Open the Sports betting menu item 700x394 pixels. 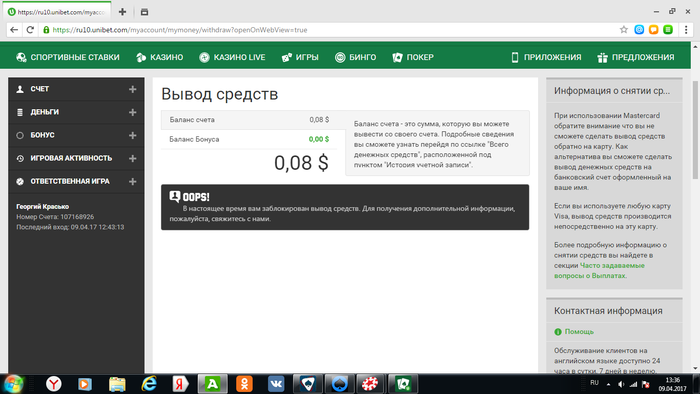pyautogui.click(x=68, y=57)
